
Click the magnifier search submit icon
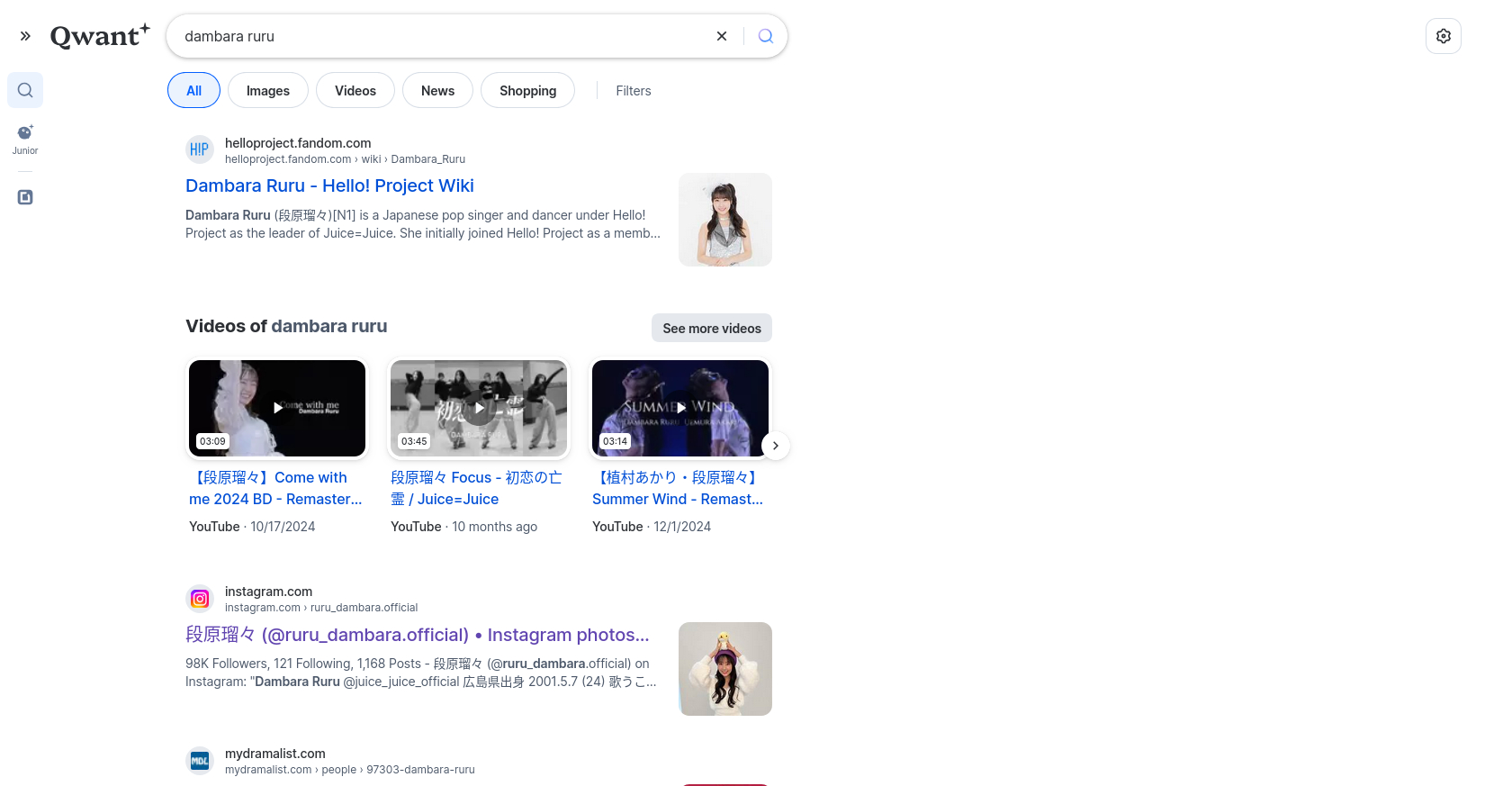click(x=765, y=36)
